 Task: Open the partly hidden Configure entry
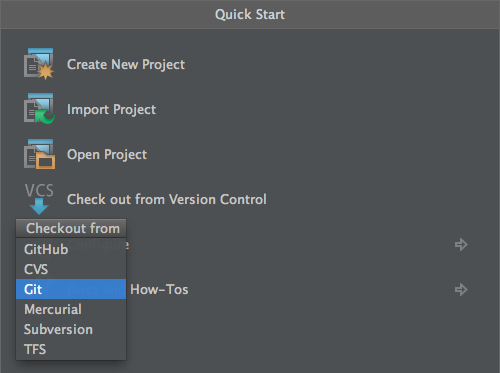coord(128,245)
